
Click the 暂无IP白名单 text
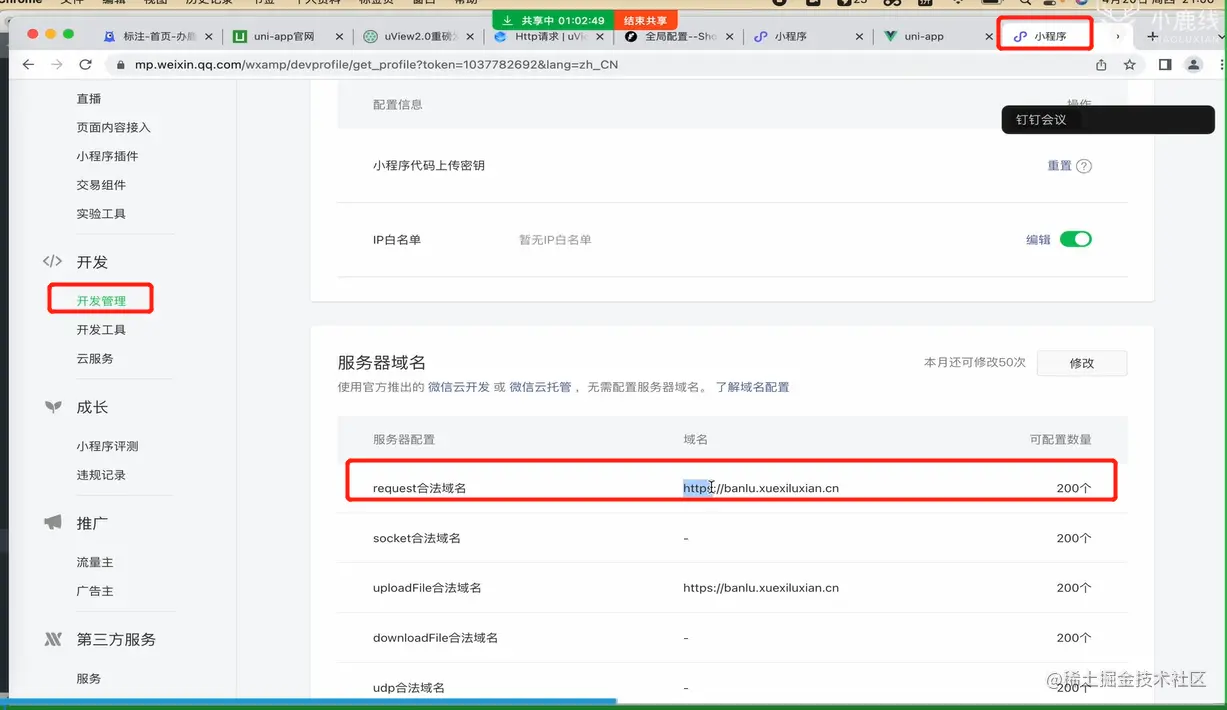555,240
